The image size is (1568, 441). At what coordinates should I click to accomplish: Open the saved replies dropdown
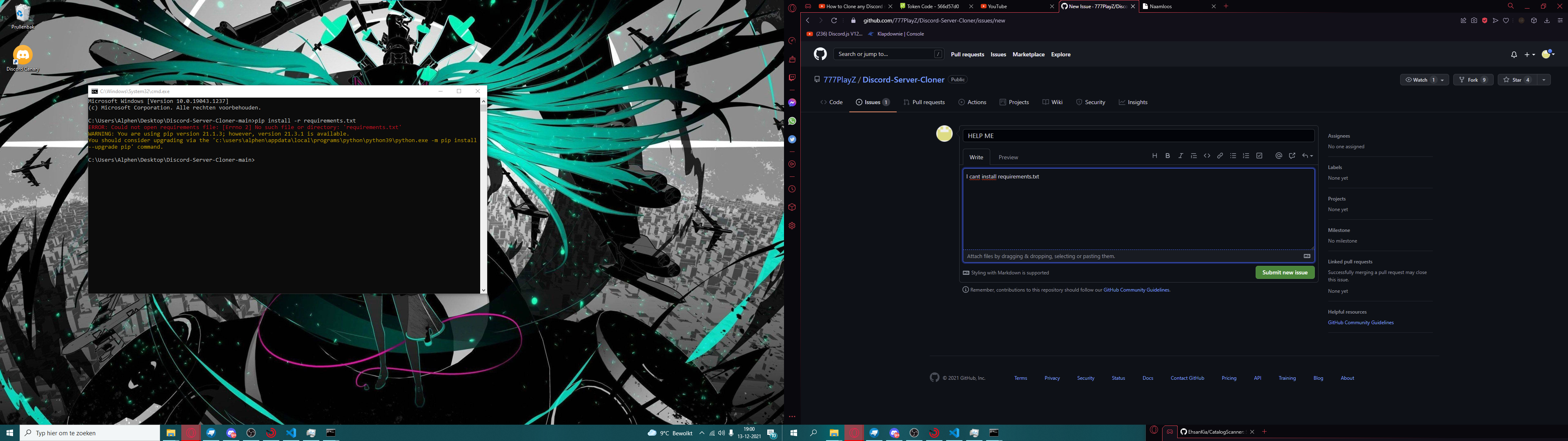[1307, 156]
